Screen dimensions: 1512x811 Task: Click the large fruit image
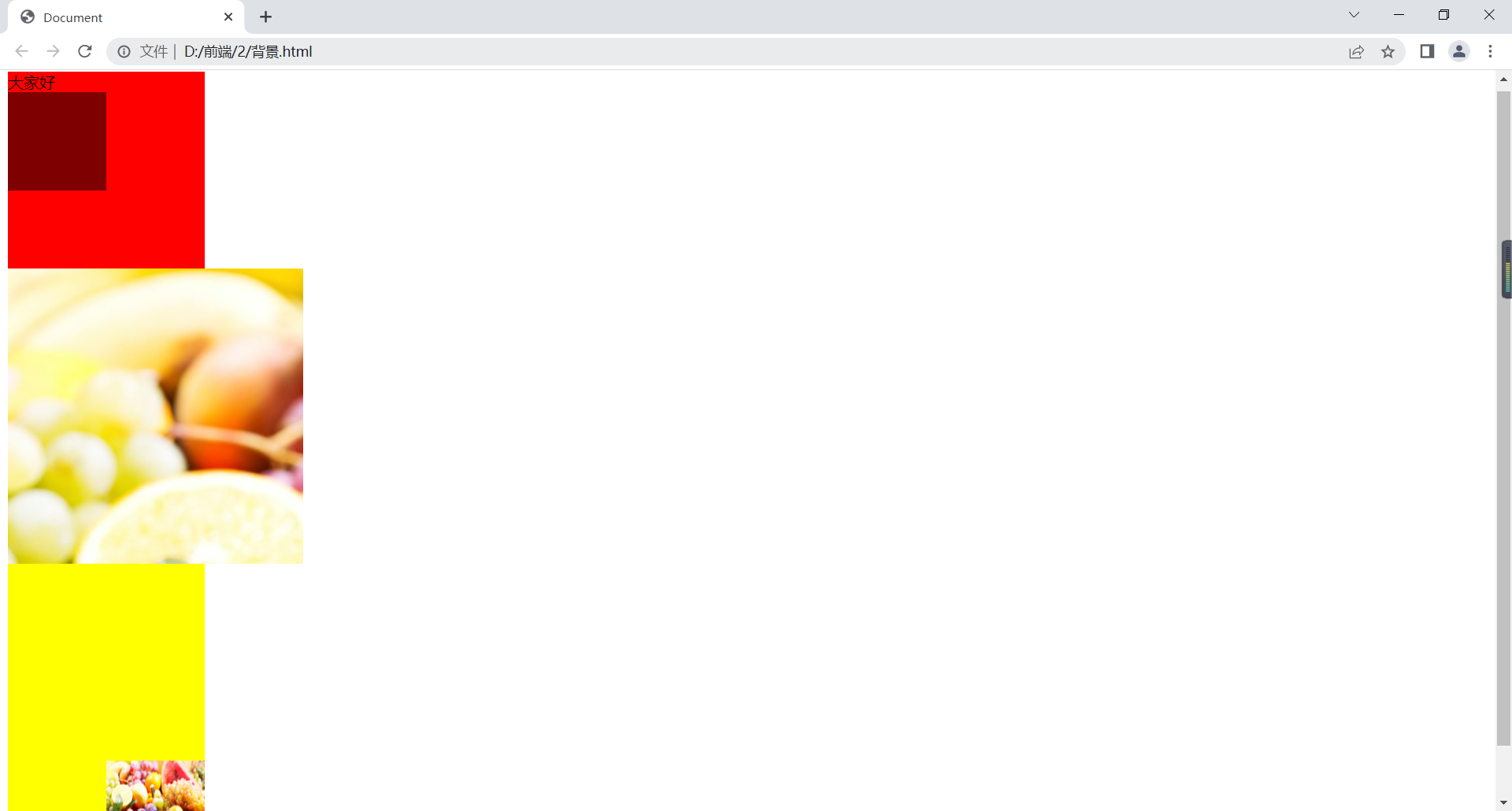[155, 416]
